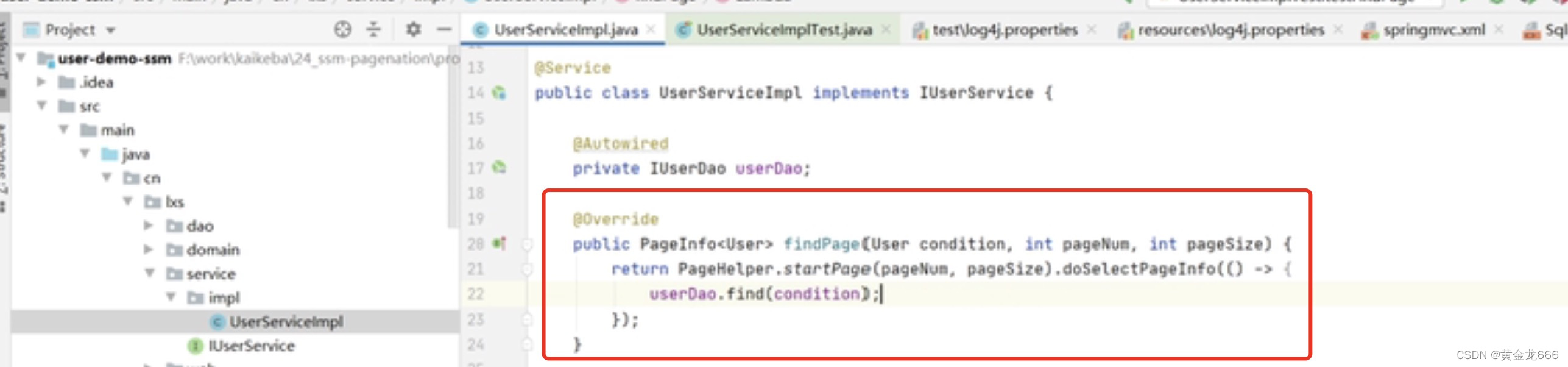Screen dimensions: 1568x367
Task: Click the @Override annotation
Action: 615,219
